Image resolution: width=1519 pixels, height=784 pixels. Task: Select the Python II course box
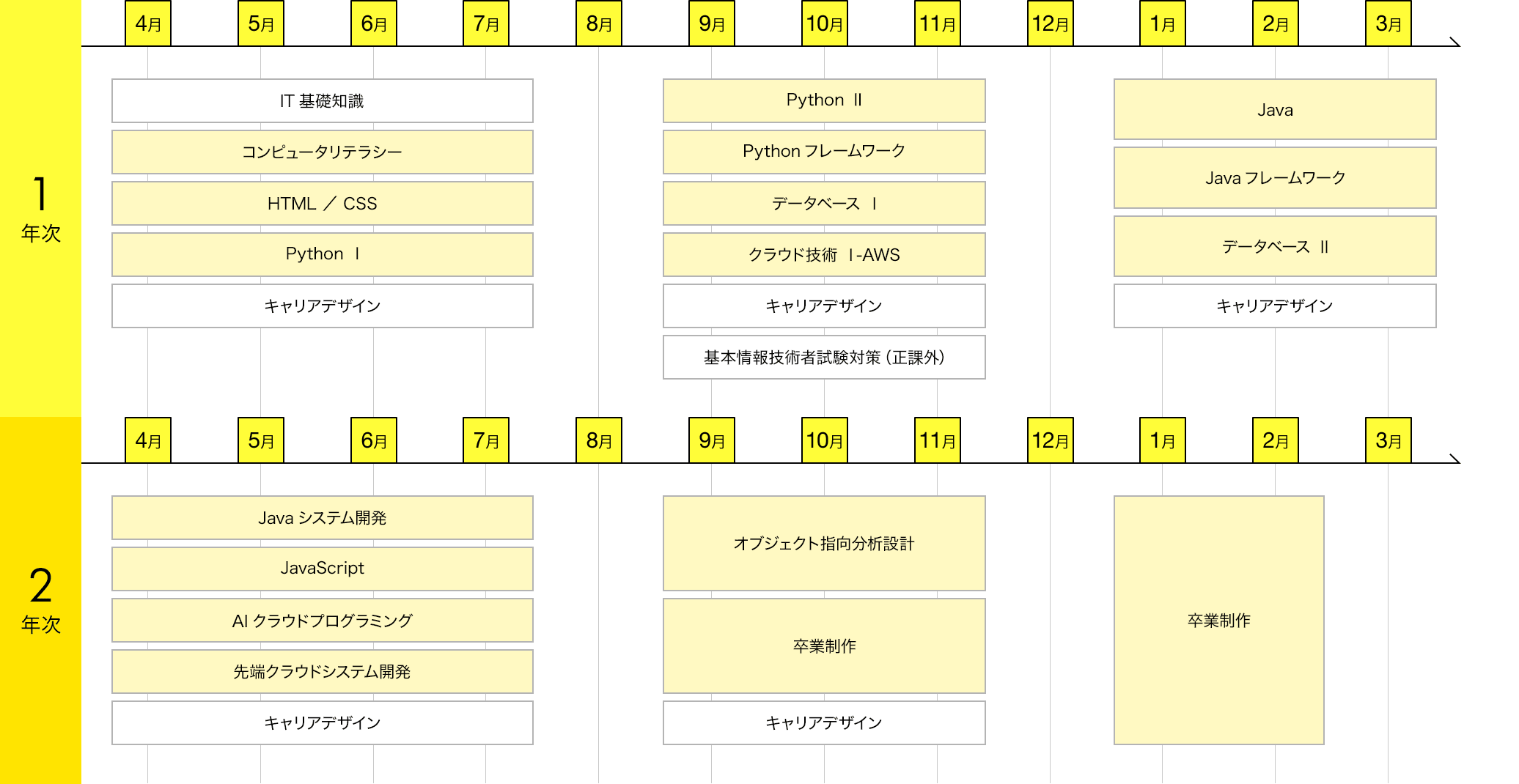coord(823,100)
